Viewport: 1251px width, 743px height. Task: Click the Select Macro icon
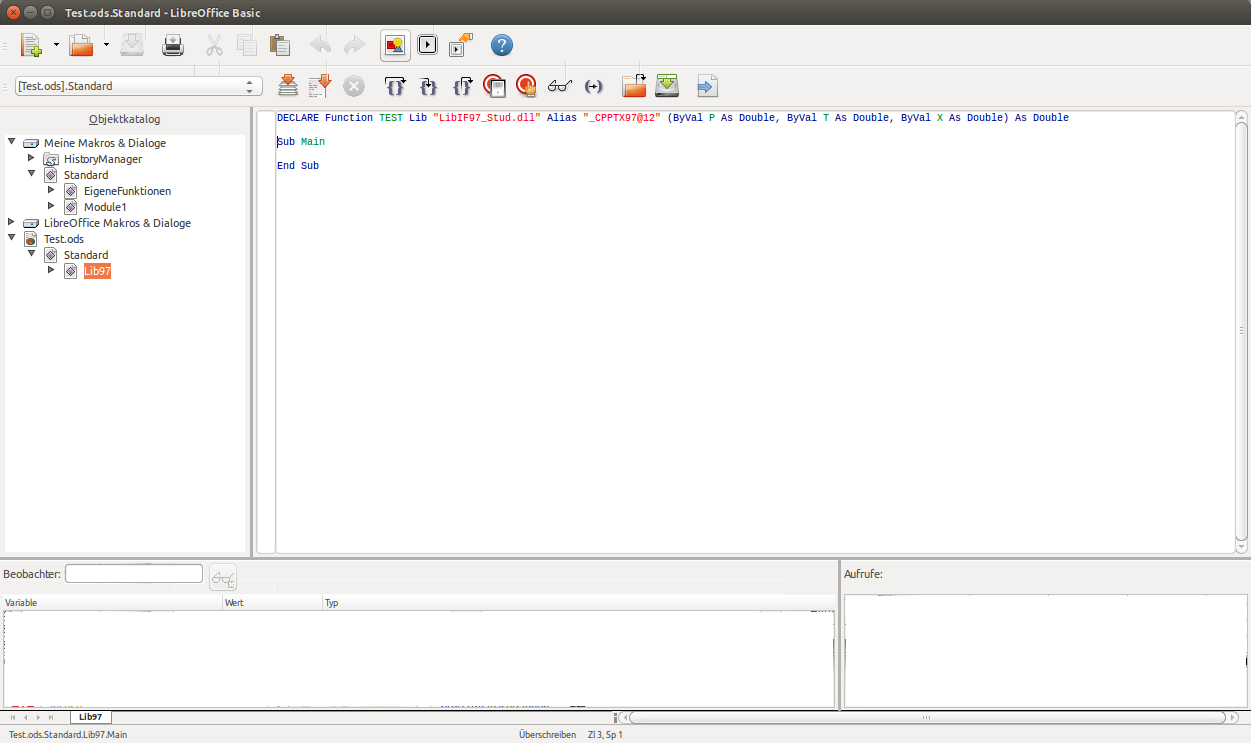click(x=428, y=45)
